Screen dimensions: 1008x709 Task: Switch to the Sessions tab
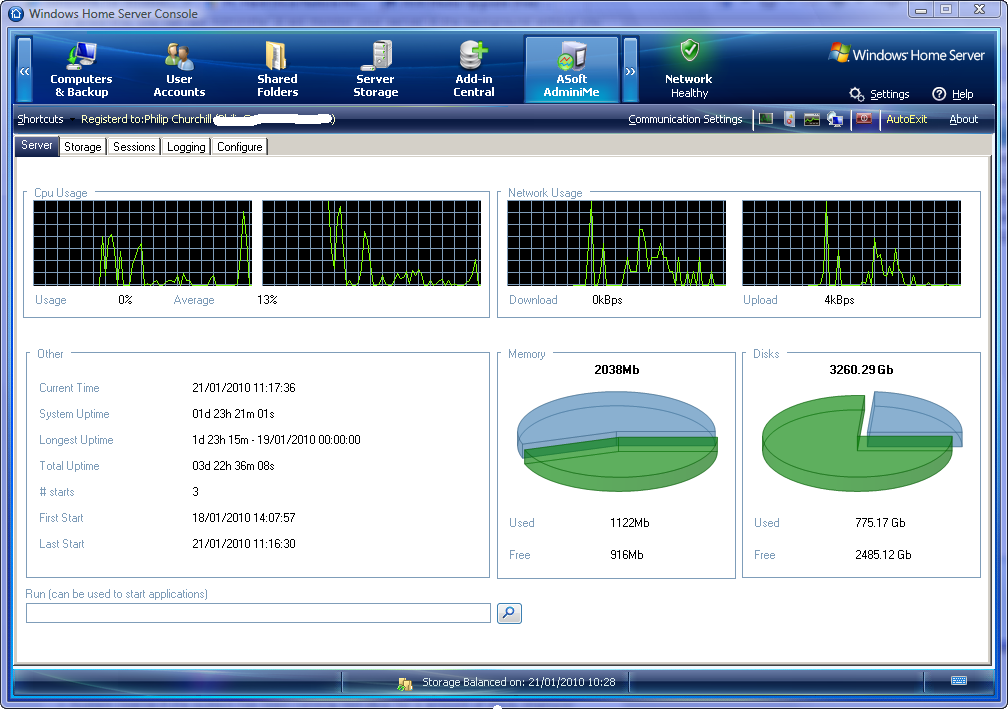point(134,147)
